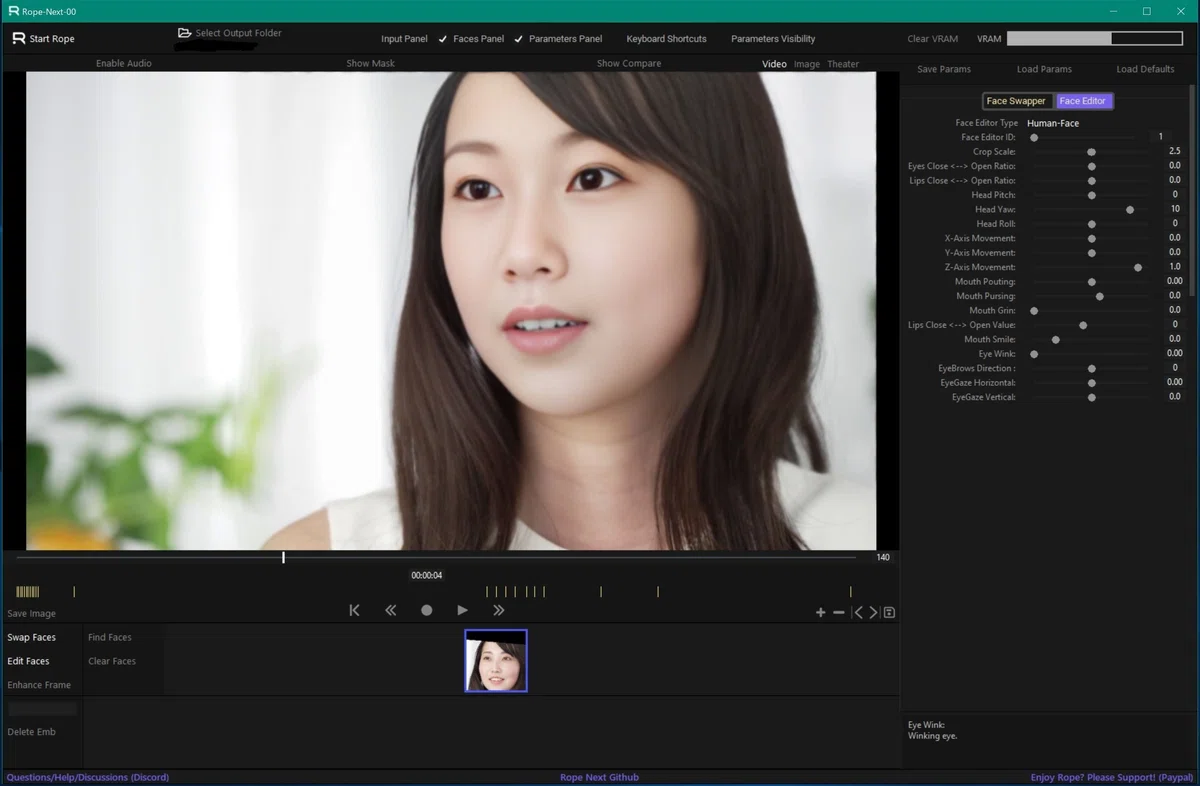The width and height of the screenshot is (1200, 786).
Task: Select the Face Editor tab
Action: 1083,101
